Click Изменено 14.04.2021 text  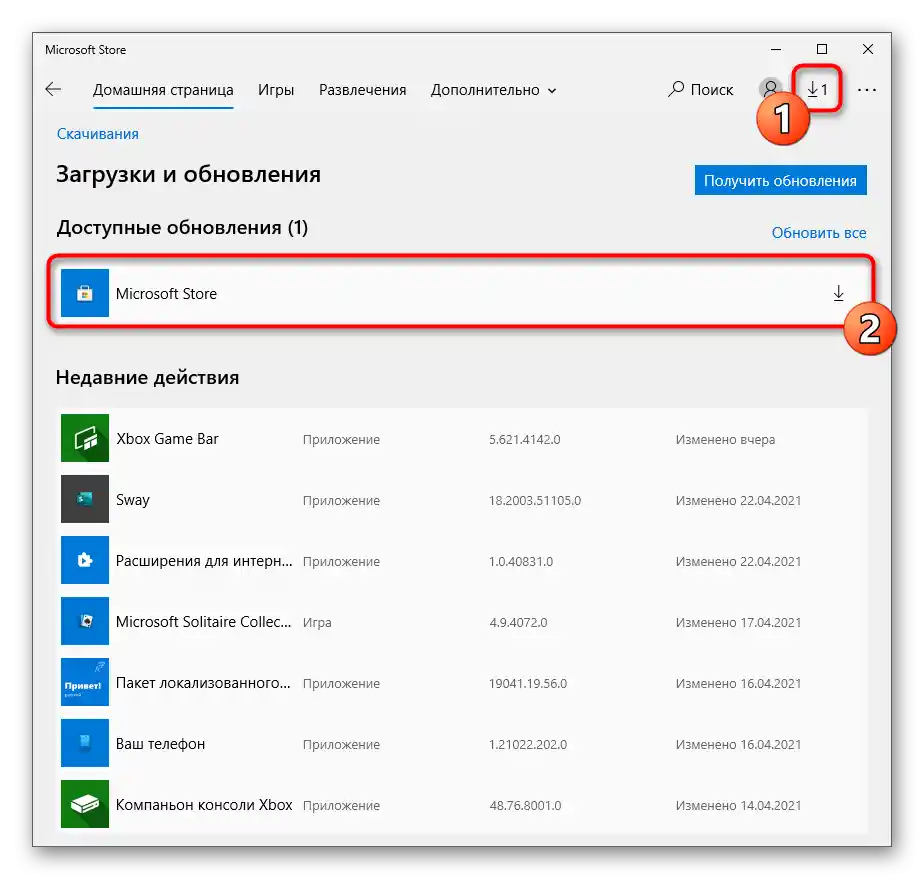click(738, 806)
